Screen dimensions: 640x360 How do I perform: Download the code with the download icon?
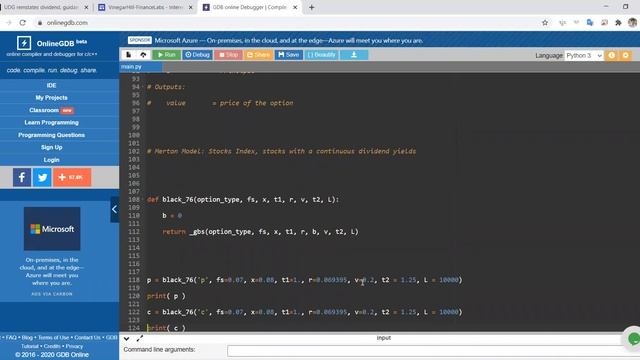pyautogui.click(x=354, y=55)
